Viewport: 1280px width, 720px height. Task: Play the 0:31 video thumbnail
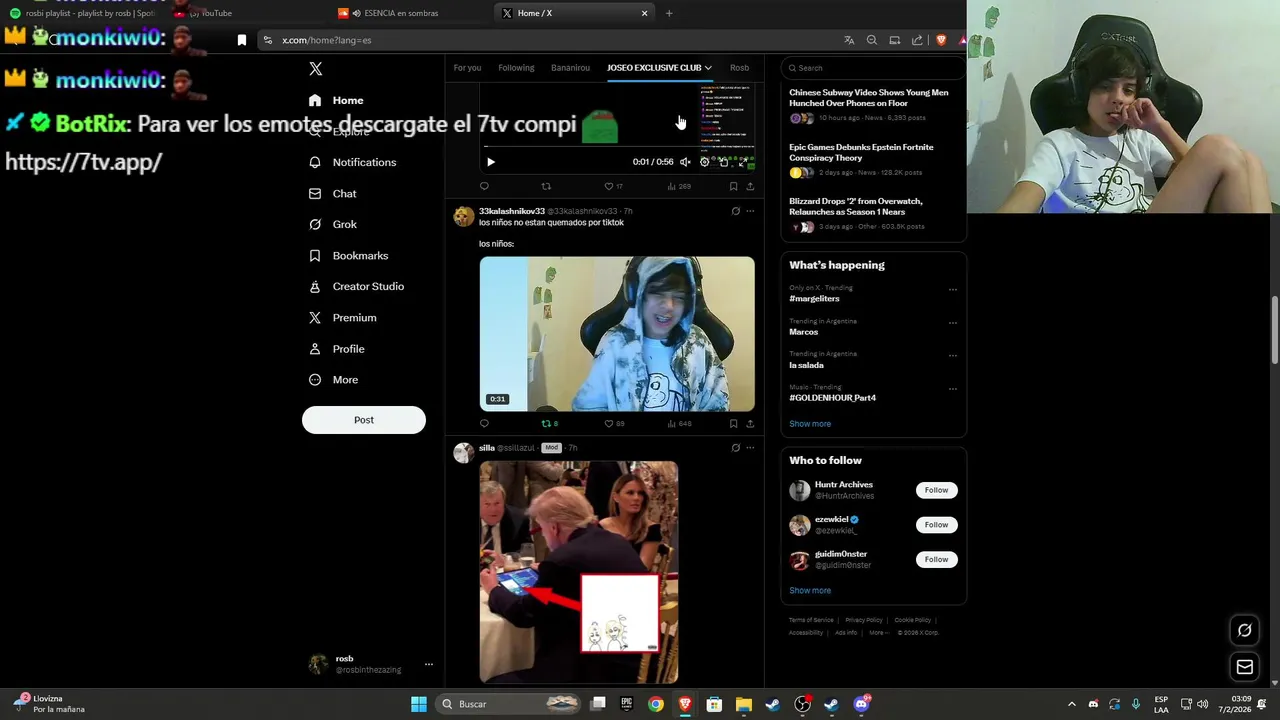point(617,334)
